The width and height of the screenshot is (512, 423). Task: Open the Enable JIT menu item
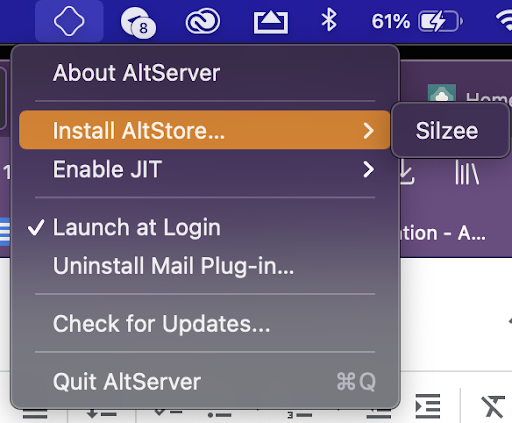point(205,169)
